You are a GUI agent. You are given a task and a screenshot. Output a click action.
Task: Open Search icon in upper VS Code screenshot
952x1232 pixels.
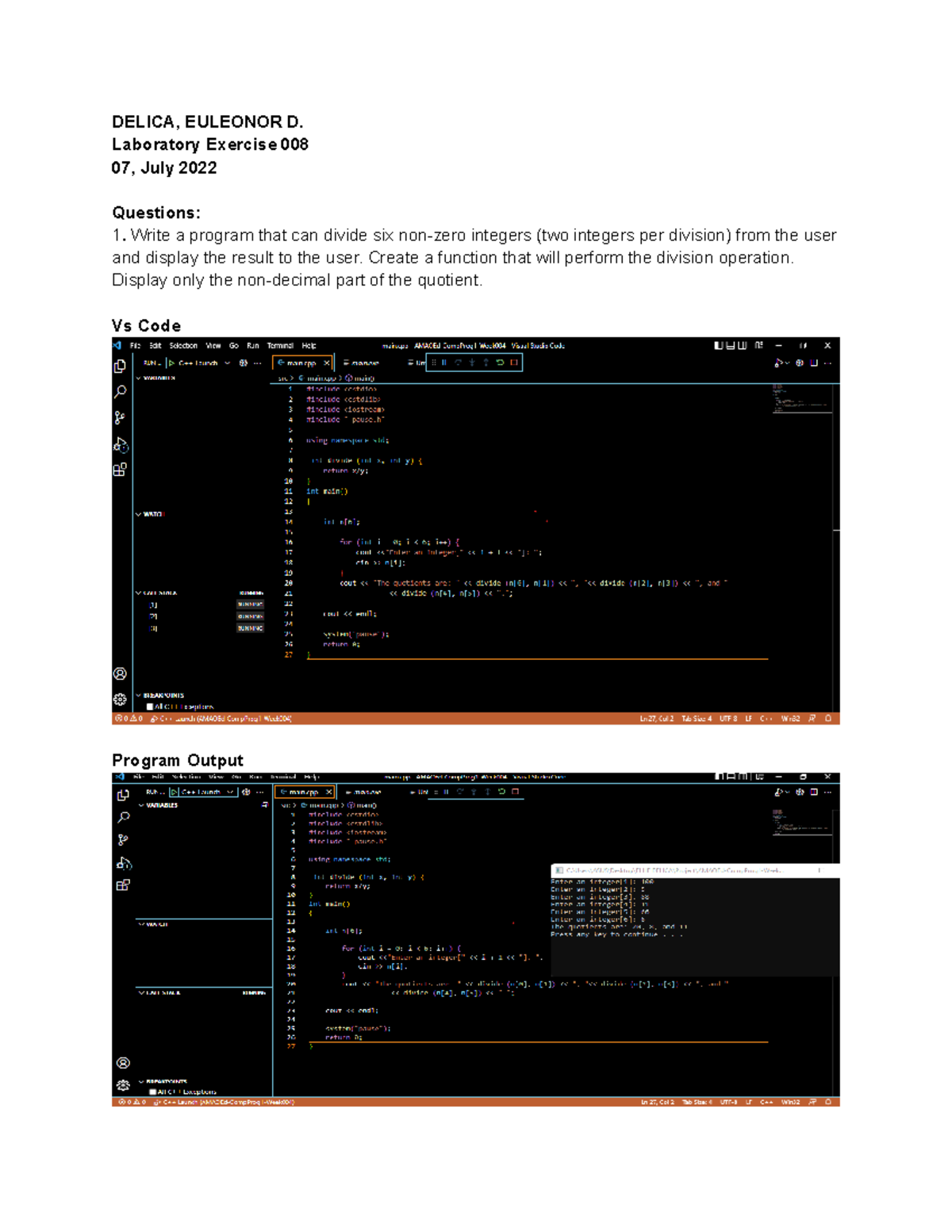pyautogui.click(x=120, y=392)
